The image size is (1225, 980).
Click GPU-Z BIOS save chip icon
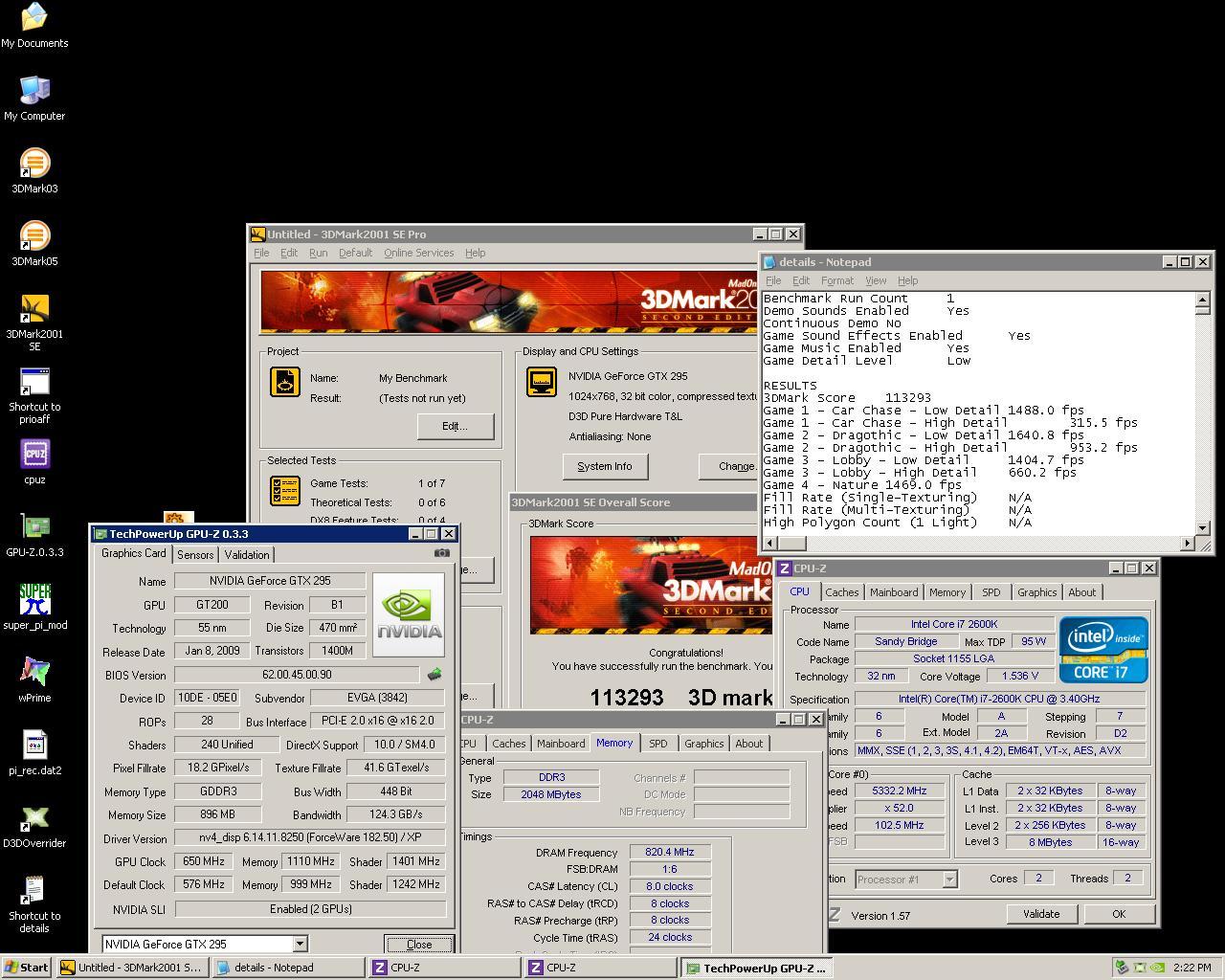(434, 675)
